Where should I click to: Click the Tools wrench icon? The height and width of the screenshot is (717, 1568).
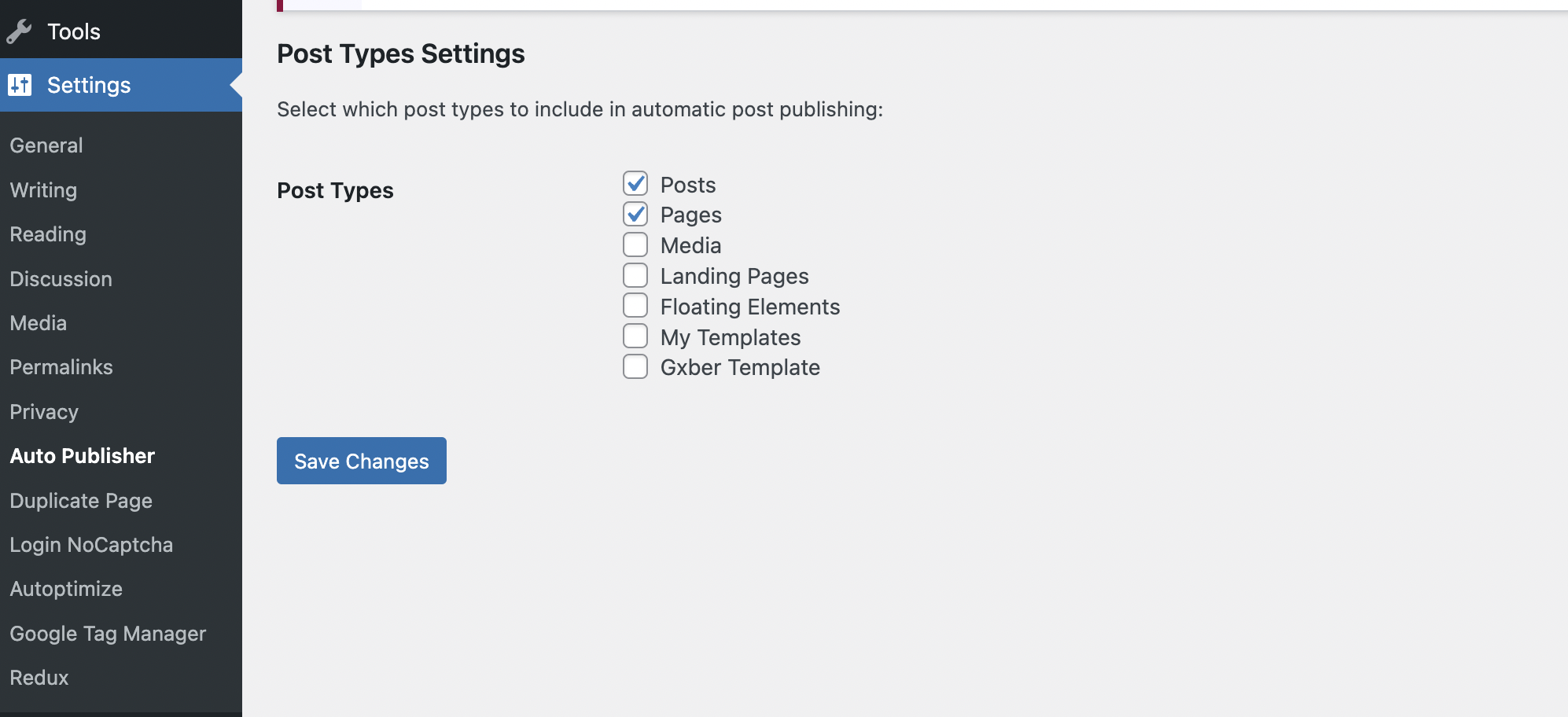point(19,31)
